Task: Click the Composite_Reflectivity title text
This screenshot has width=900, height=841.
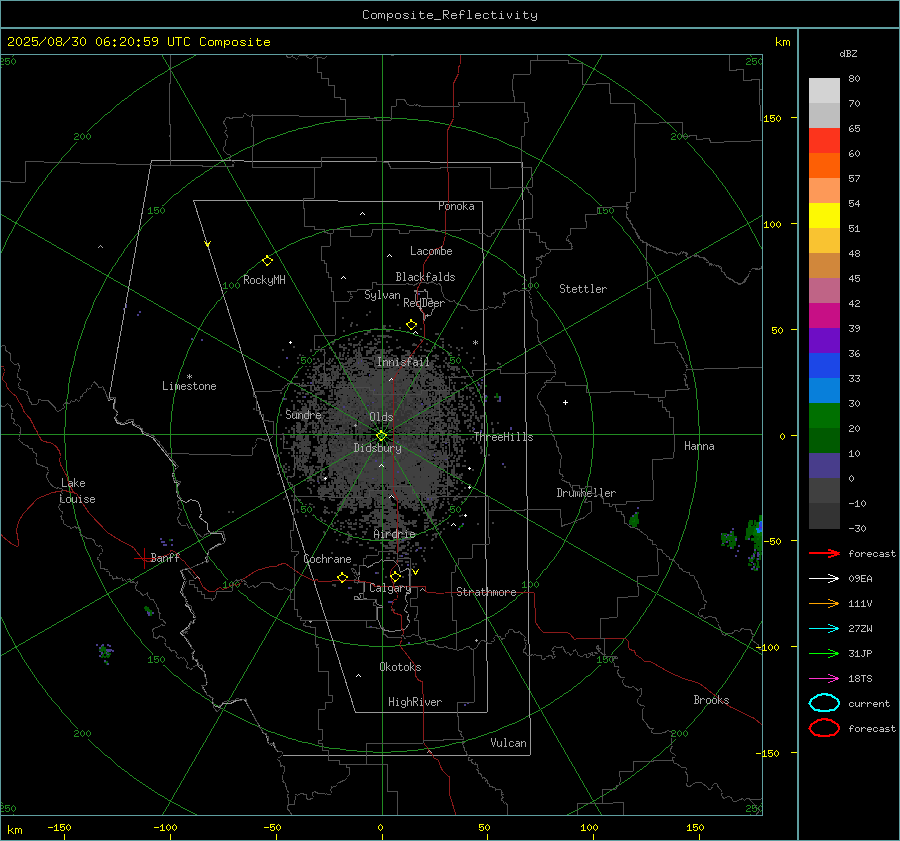Action: click(450, 15)
